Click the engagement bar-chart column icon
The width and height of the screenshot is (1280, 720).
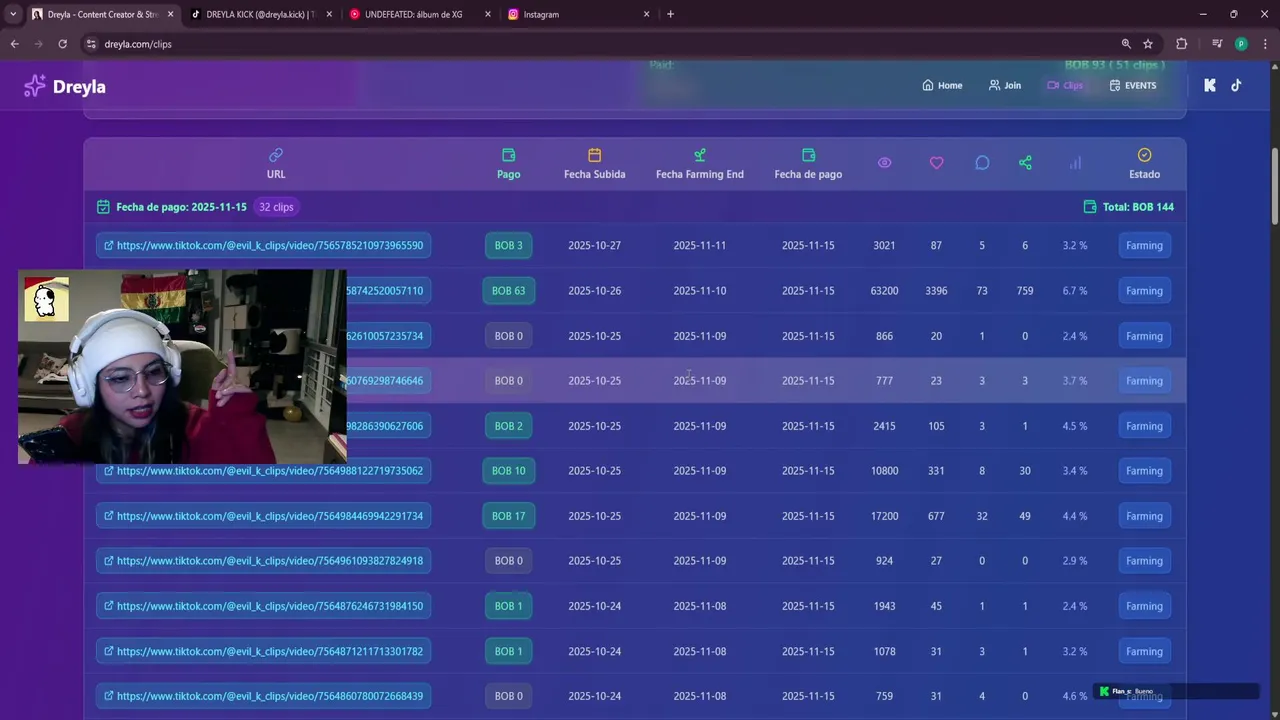pos(1075,163)
